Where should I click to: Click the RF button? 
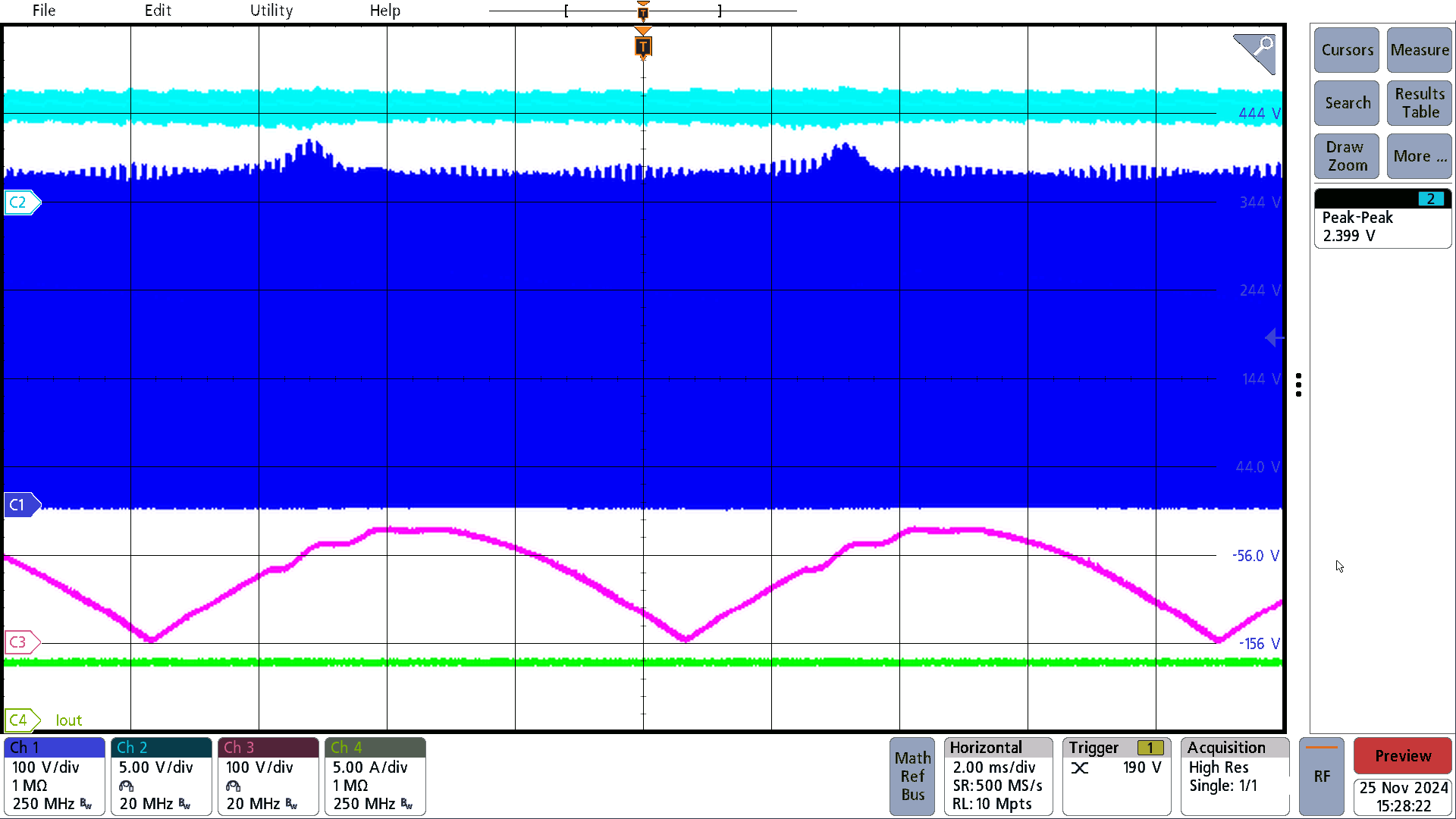coord(1322,776)
